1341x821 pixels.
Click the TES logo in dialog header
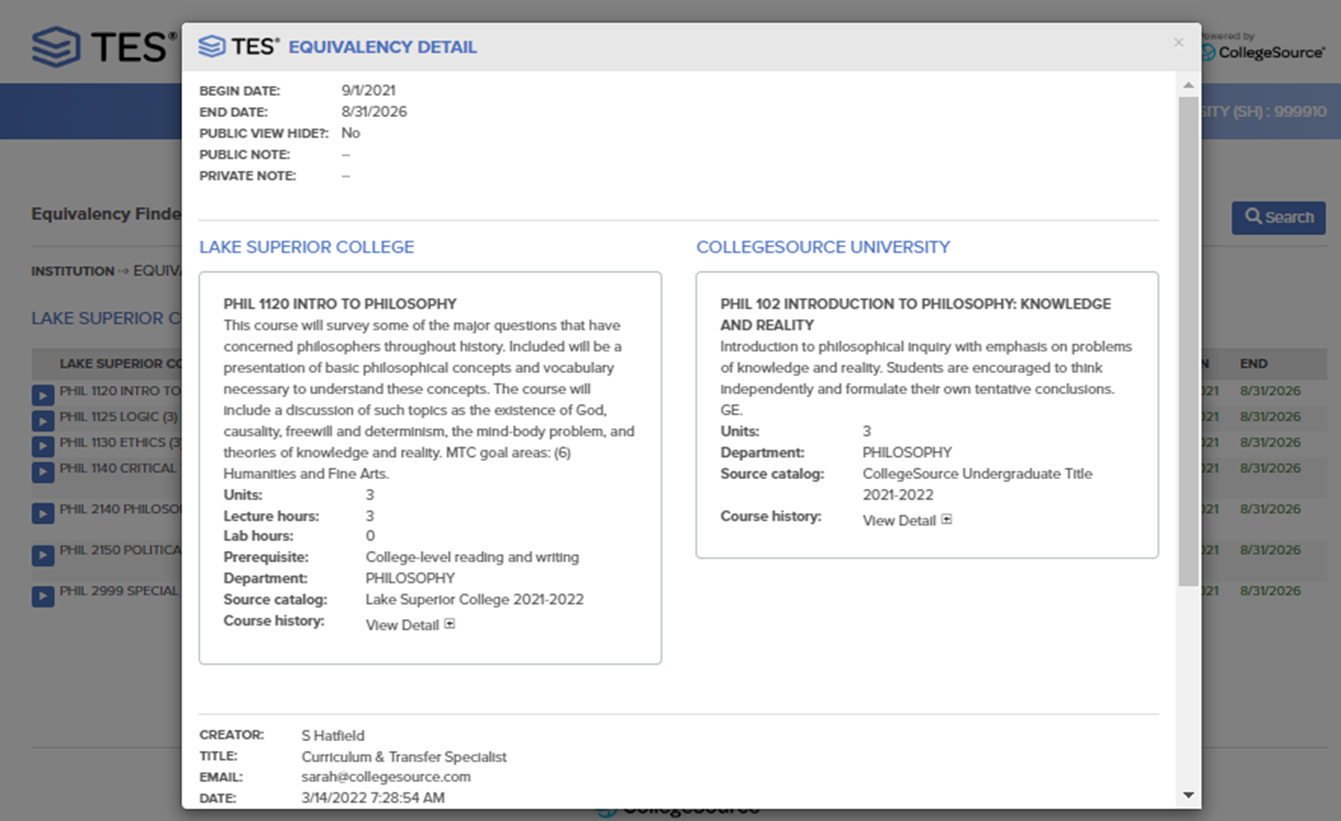(238, 46)
